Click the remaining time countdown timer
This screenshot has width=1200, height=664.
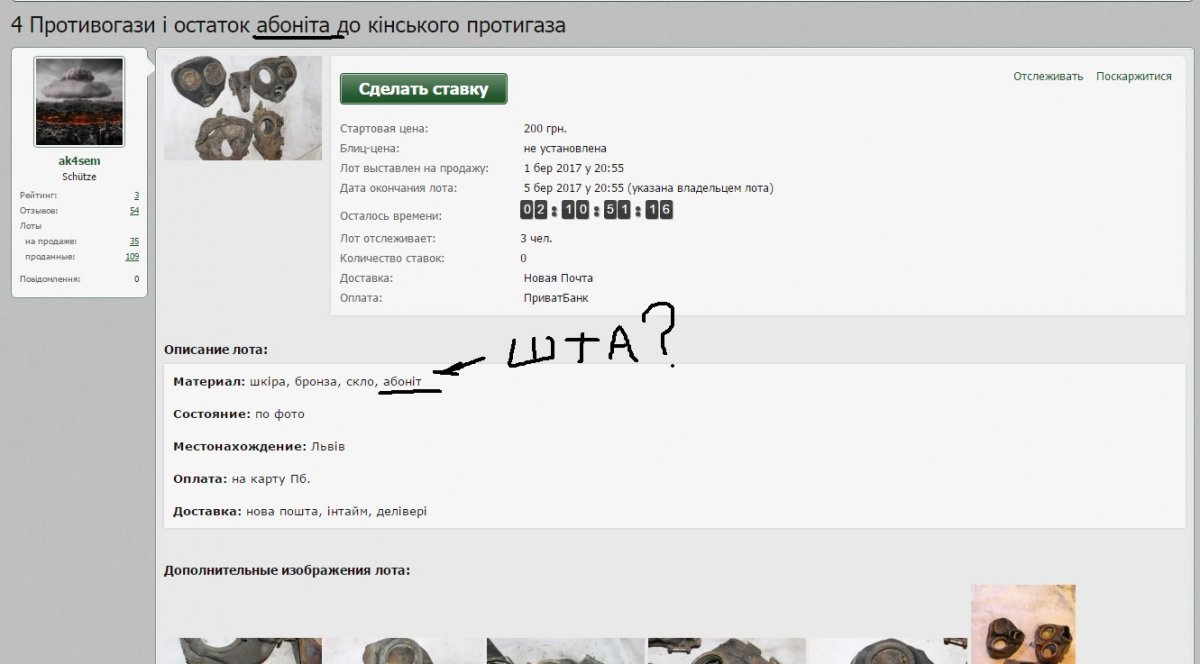click(x=596, y=210)
